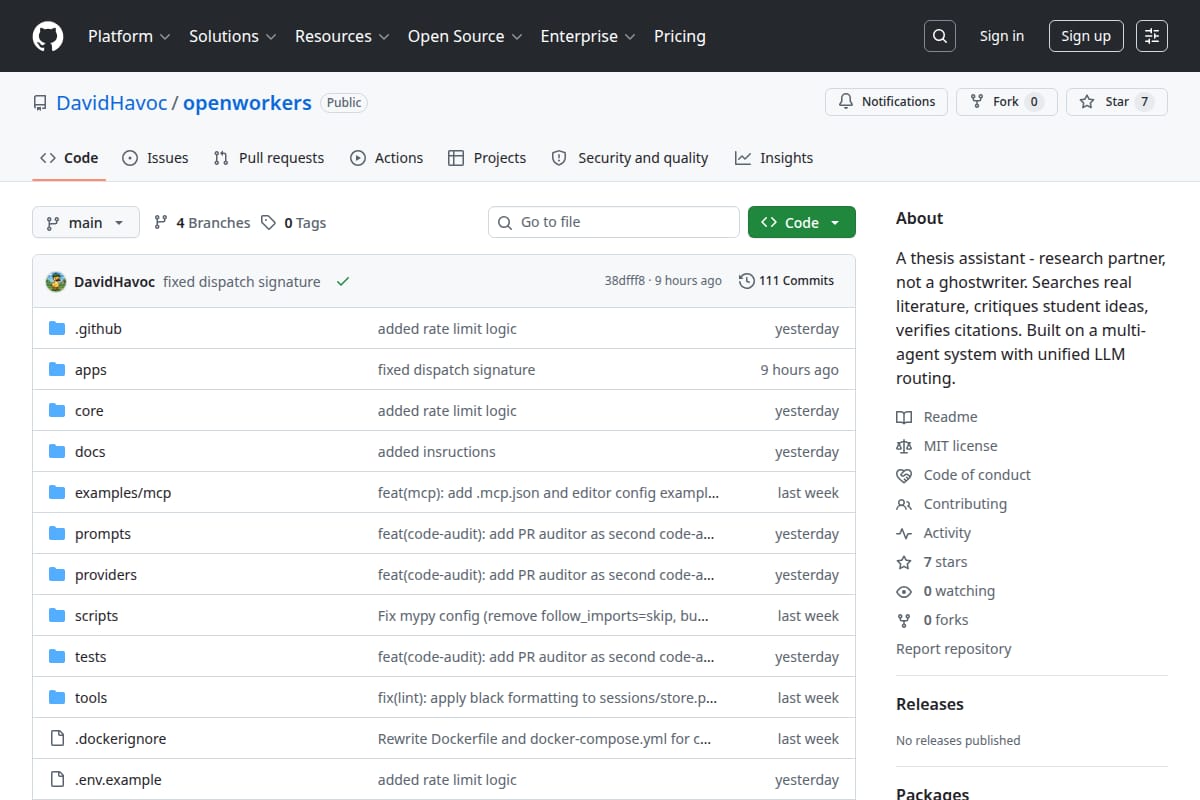Expand the Solutions menu in header
Viewport: 1200px width, 800px height.
[x=232, y=36]
